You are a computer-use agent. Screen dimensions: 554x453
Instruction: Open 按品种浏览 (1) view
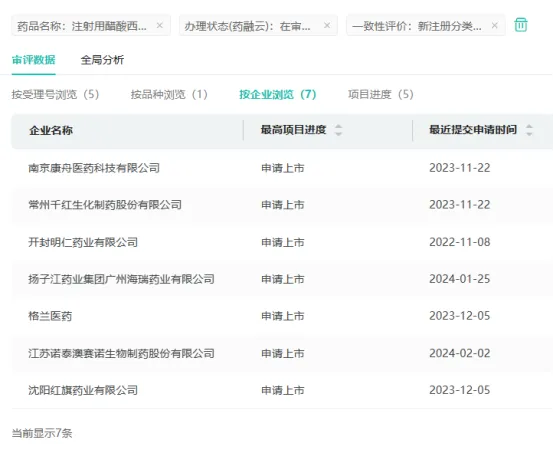(169, 94)
